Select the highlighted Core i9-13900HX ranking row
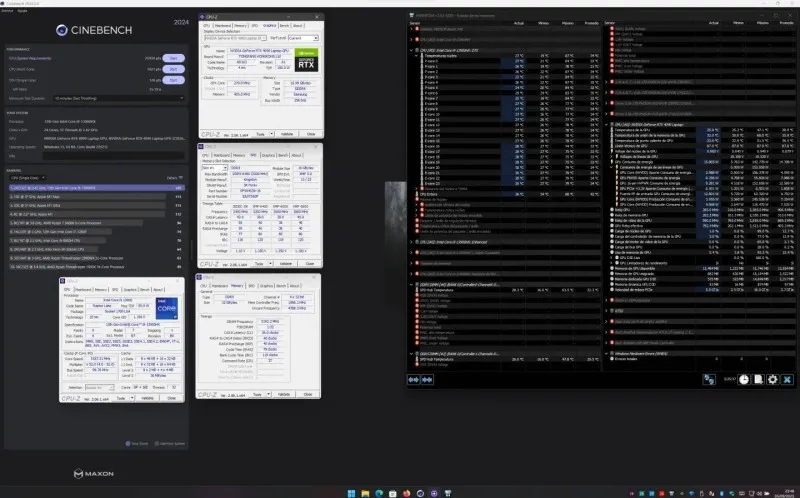The height and width of the screenshot is (498, 800). (x=97, y=188)
